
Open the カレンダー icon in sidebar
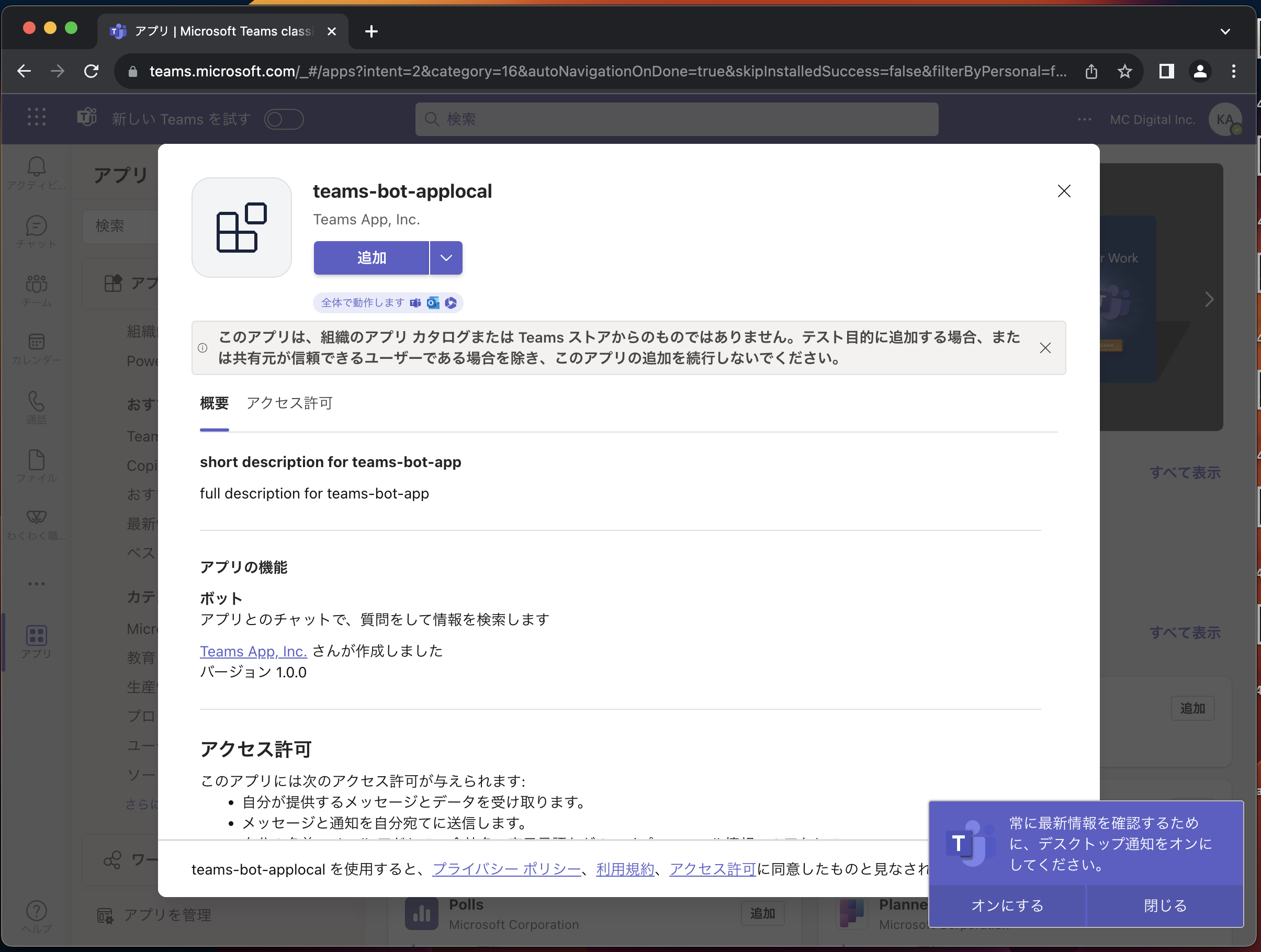pyautogui.click(x=37, y=349)
